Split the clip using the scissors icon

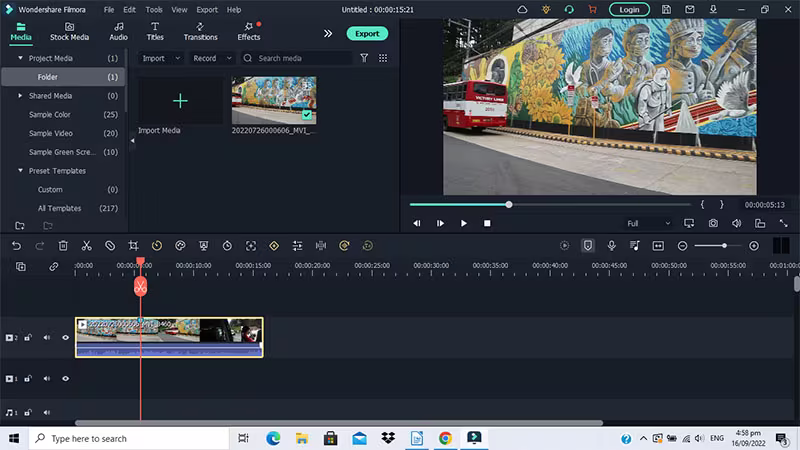[87, 246]
